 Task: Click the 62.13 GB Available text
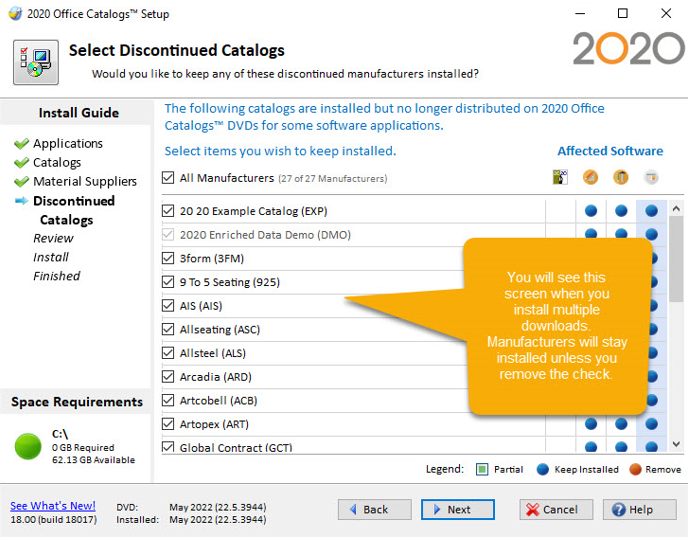(93, 460)
